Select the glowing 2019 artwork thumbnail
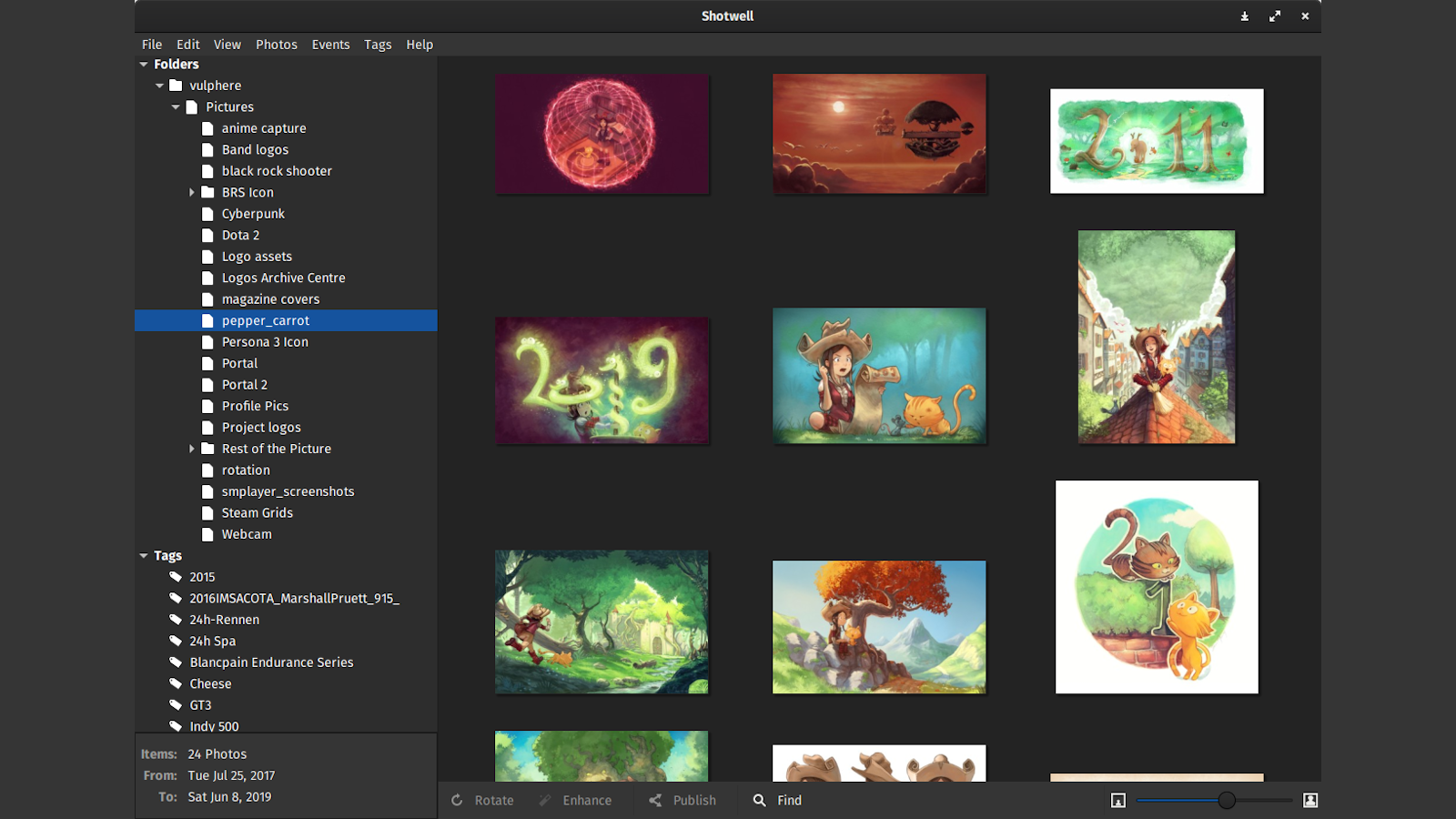Image resolution: width=1456 pixels, height=819 pixels. point(602,380)
